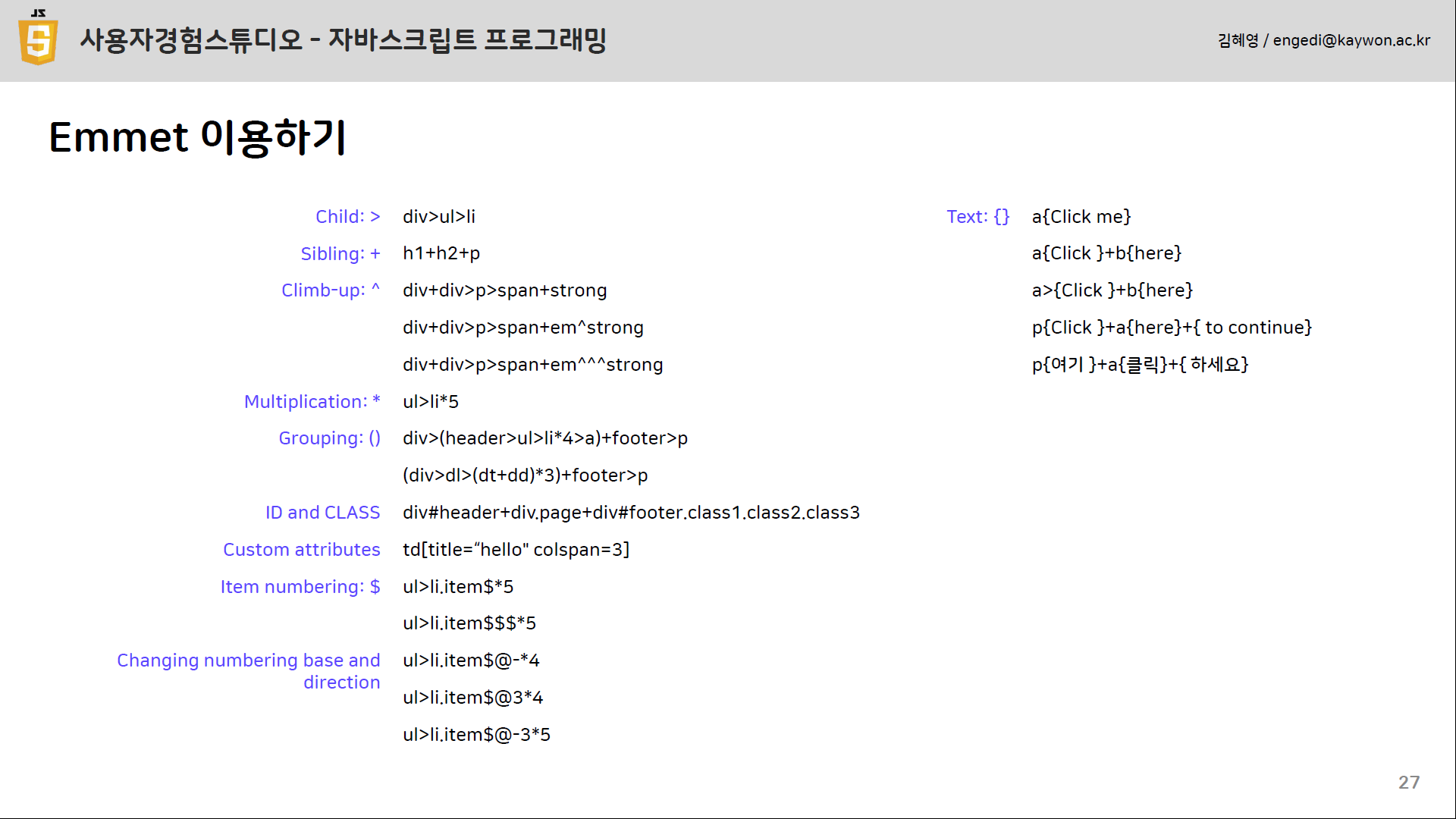This screenshot has height=819, width=1456.
Task: Select the 'Multiplication: *' label
Action: click(312, 402)
